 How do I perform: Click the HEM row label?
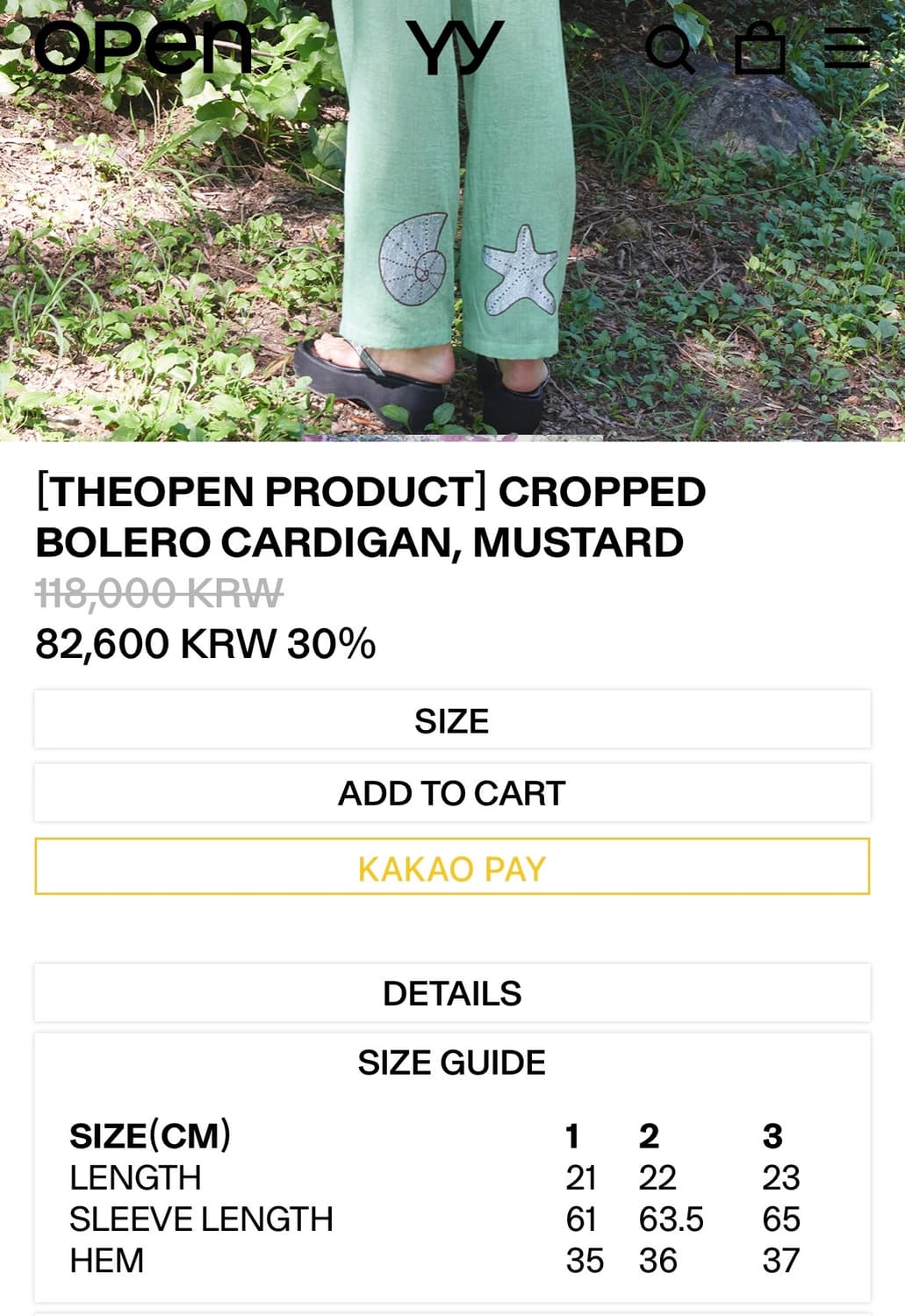(x=106, y=1261)
